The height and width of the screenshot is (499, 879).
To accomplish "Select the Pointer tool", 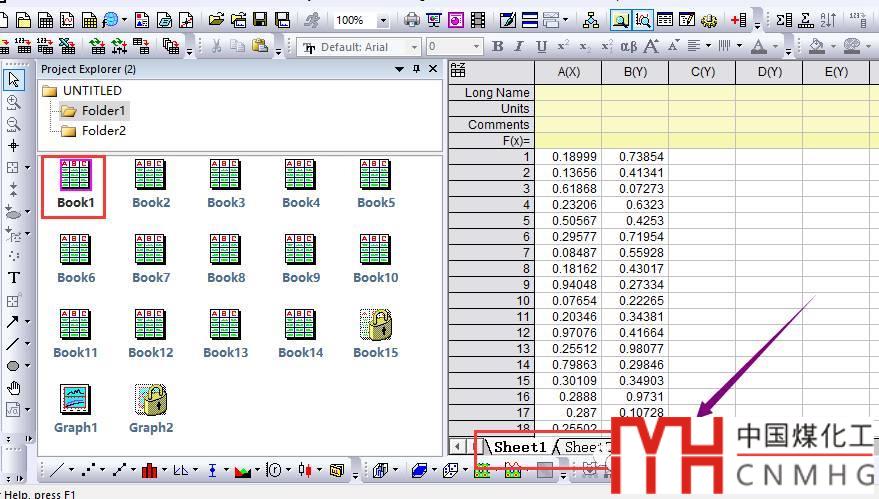I will (13, 80).
